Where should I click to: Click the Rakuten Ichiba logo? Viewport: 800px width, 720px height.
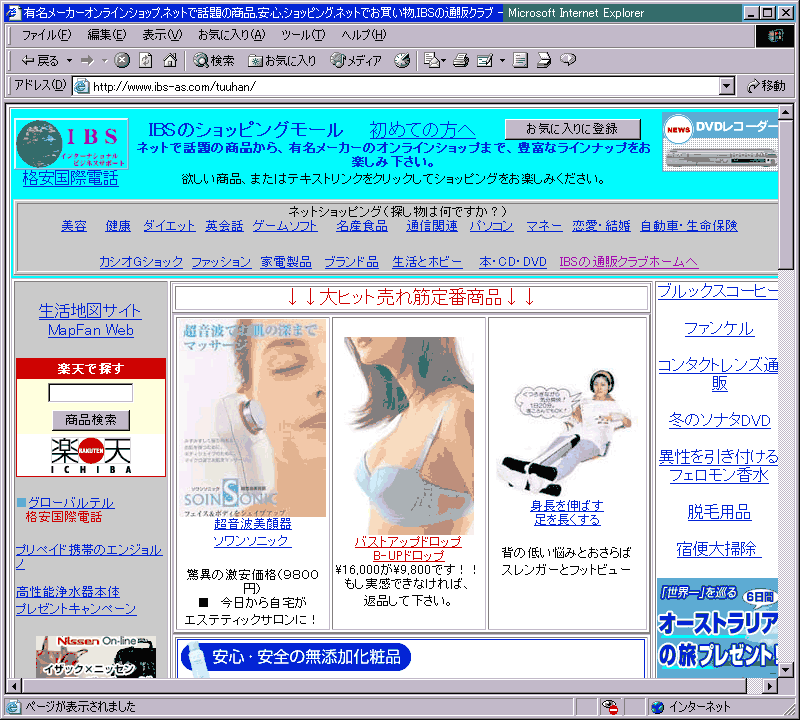tap(91, 455)
